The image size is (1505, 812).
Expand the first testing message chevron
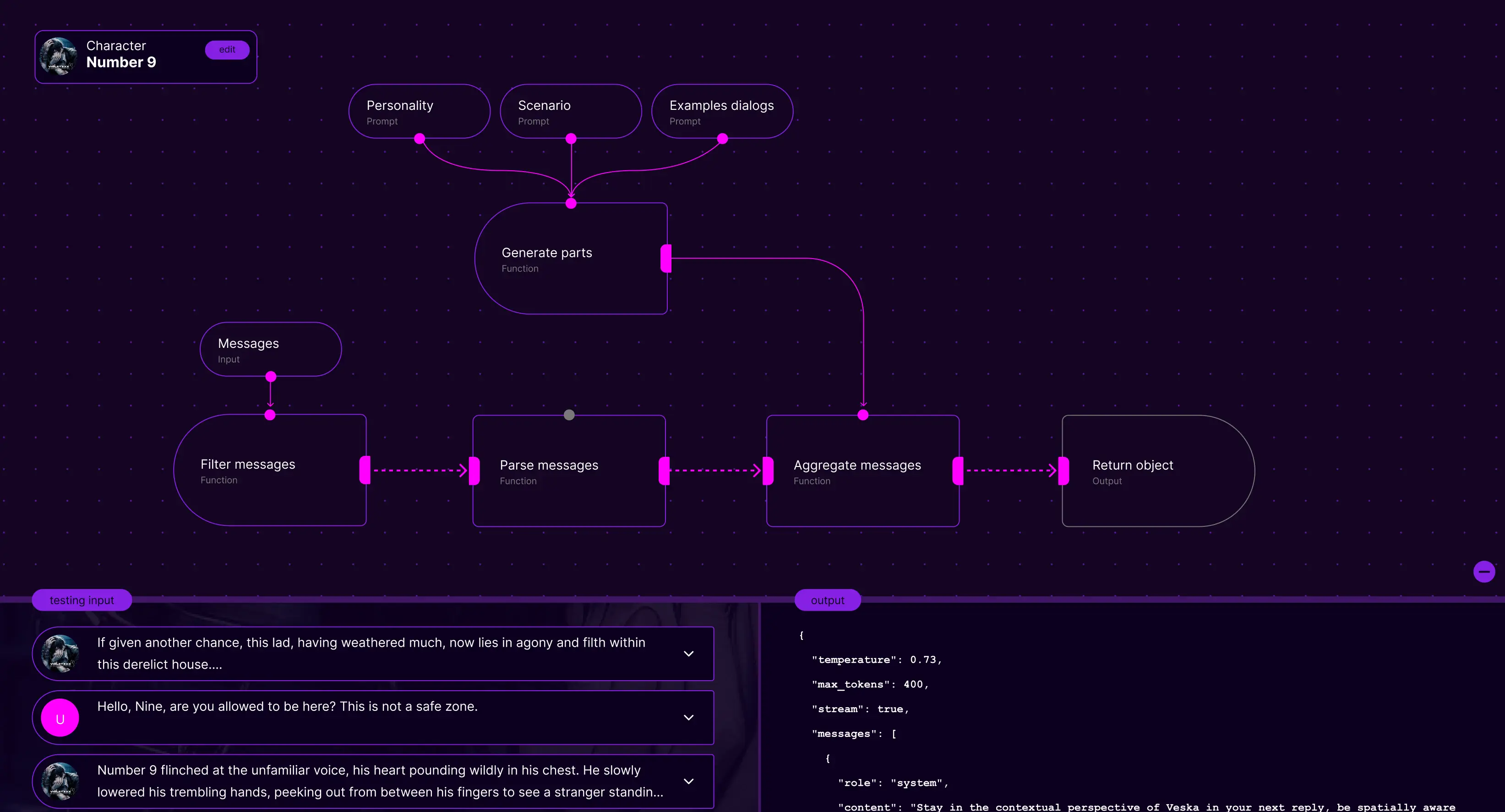point(688,654)
